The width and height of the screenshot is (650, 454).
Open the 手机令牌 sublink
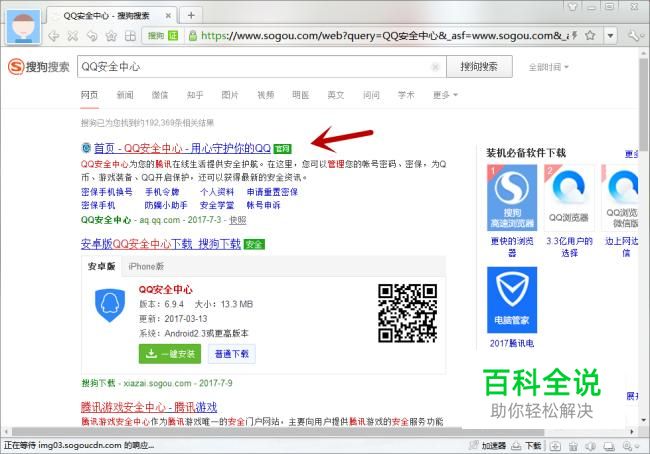(x=162, y=192)
